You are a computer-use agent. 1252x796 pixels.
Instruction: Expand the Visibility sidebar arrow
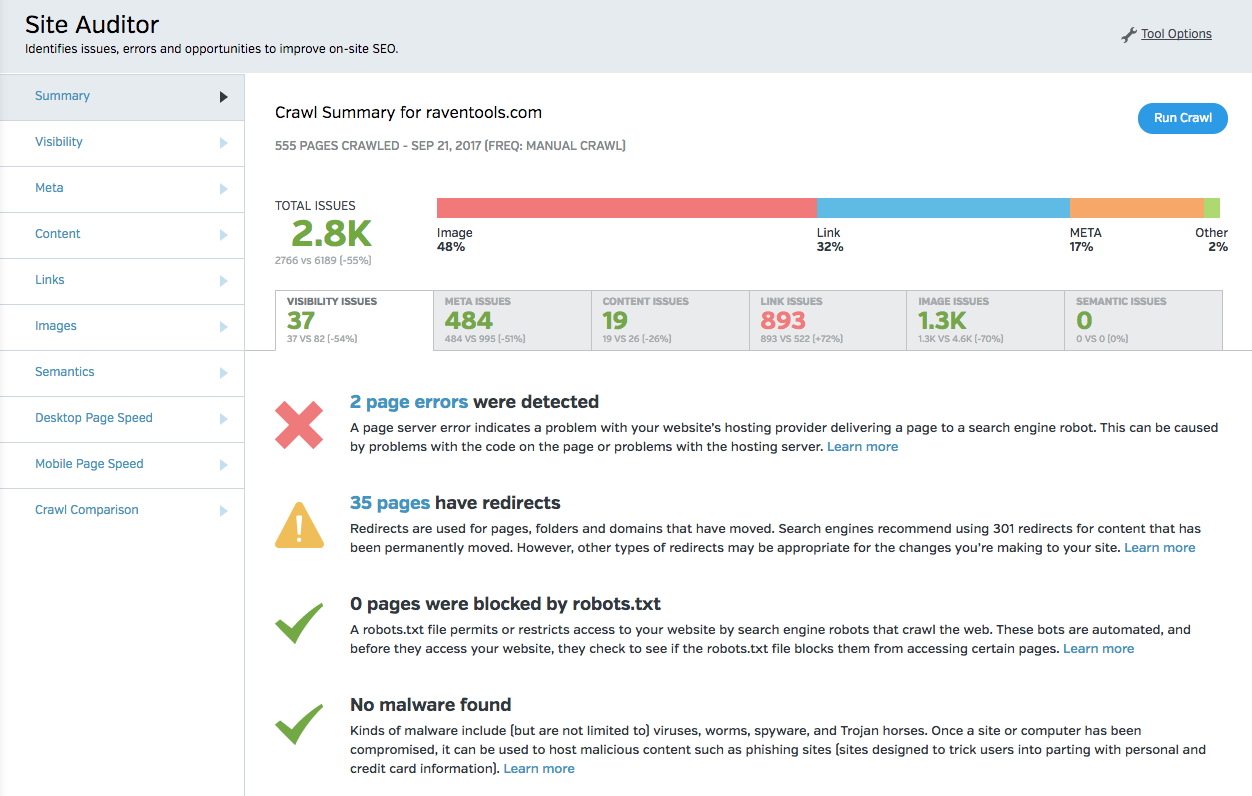tap(223, 143)
